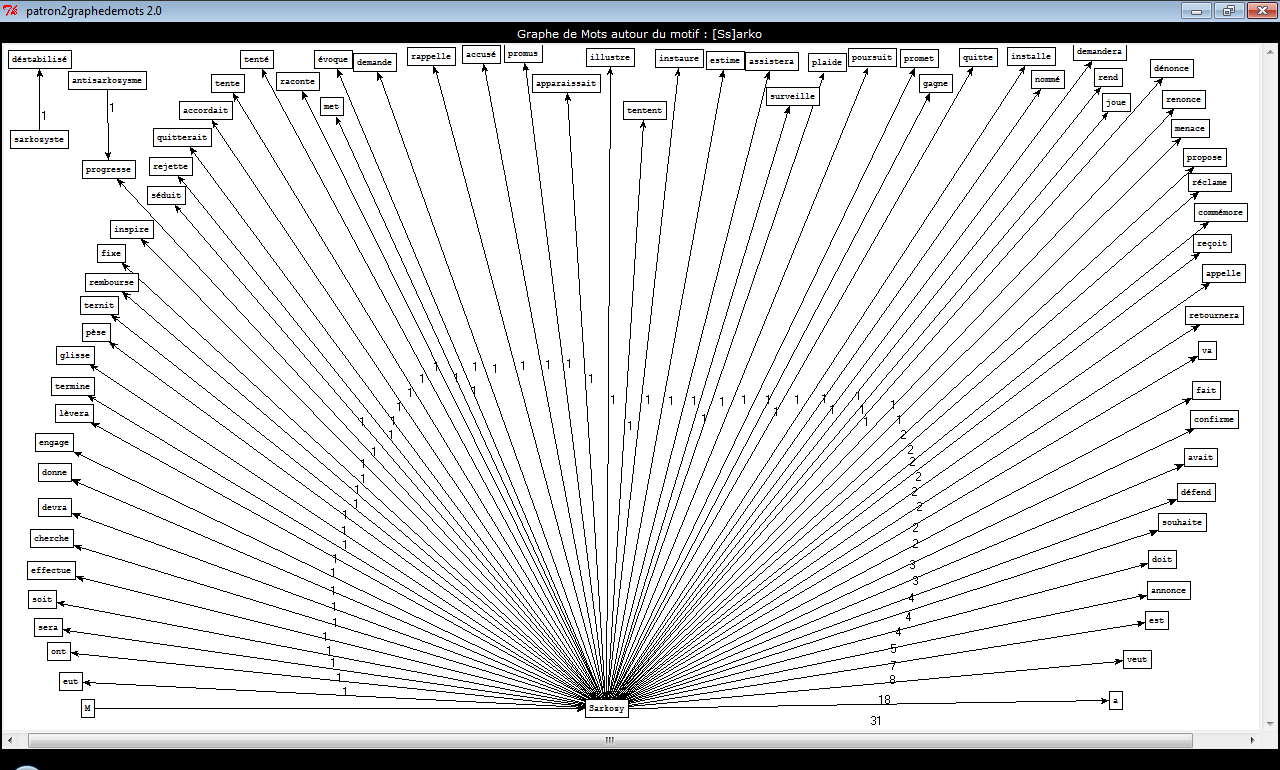Click the horizontal scrollbar thumb
Viewport: 1280px width, 770px height.
point(610,740)
